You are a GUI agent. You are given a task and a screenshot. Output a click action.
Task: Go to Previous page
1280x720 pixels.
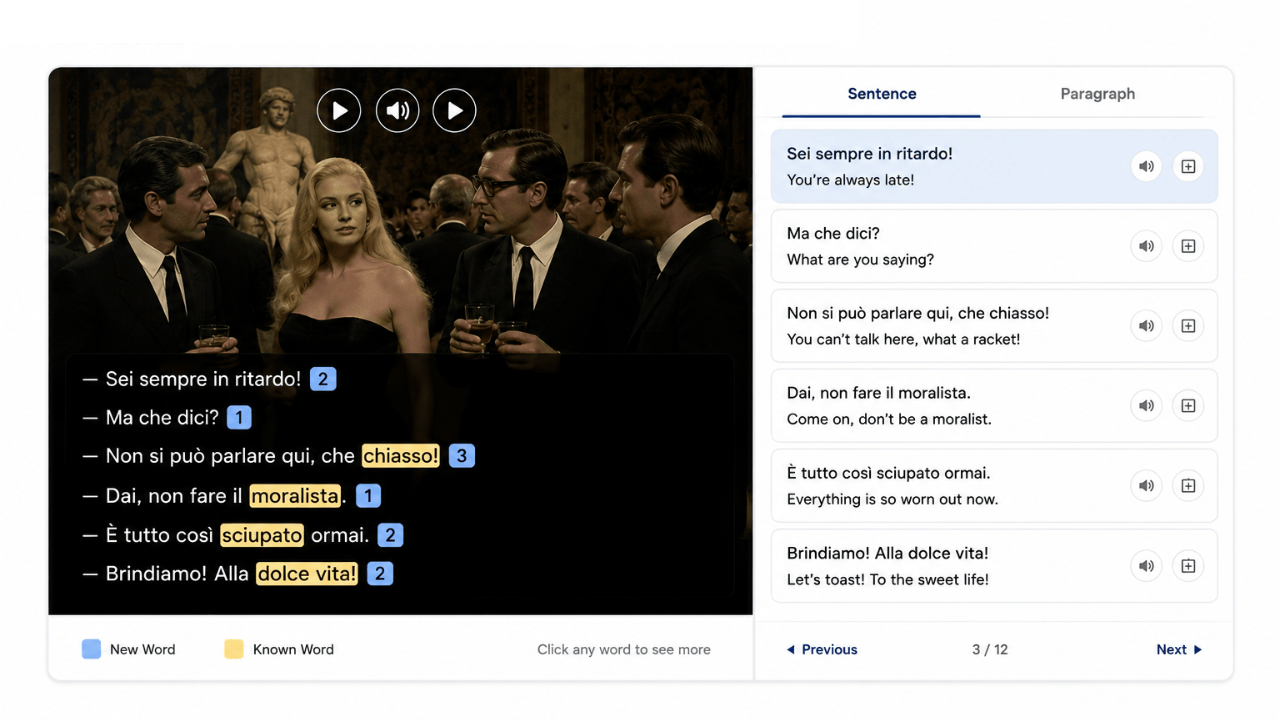pos(821,650)
